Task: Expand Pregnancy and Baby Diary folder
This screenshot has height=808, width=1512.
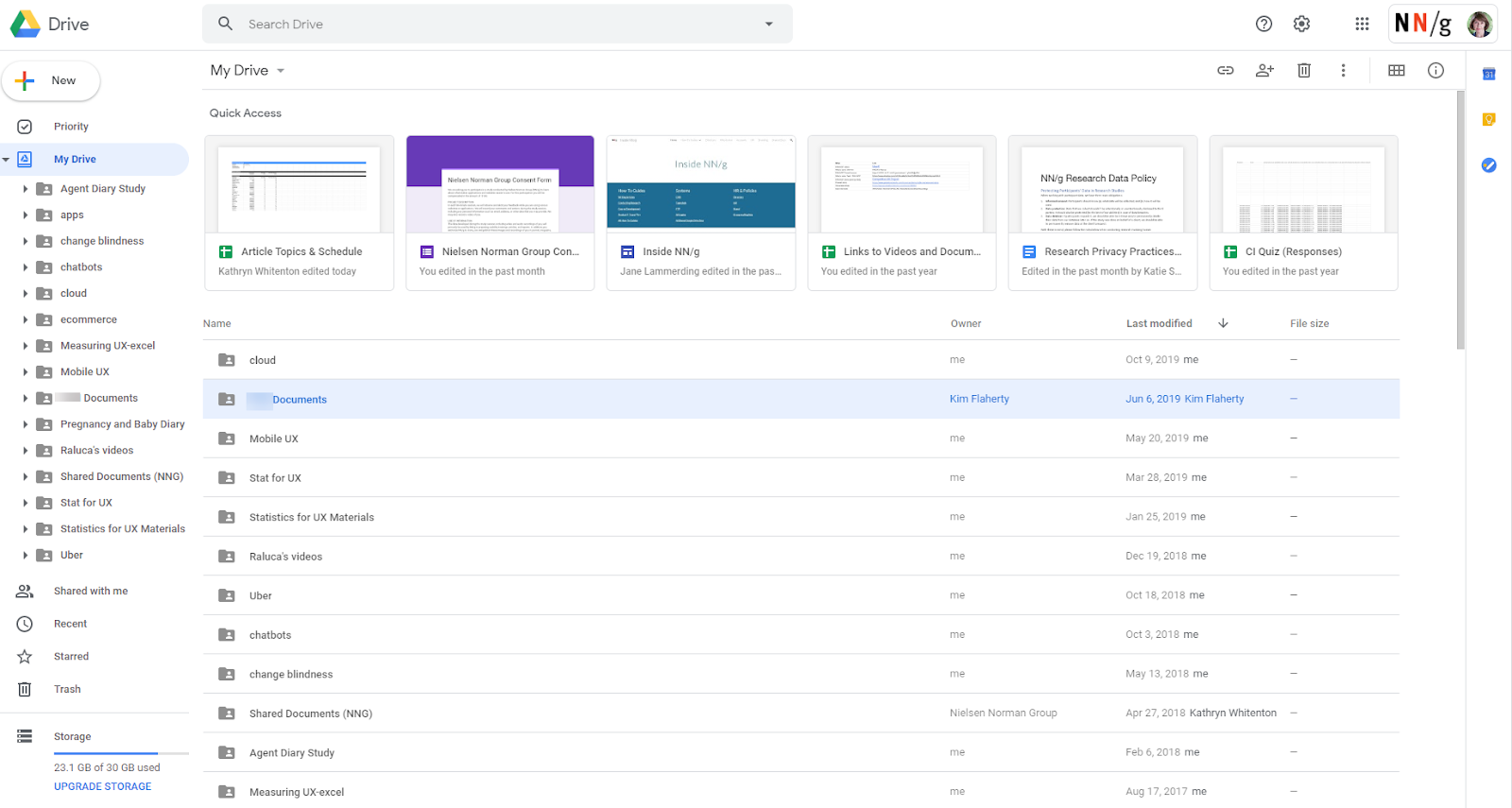Action: coord(25,424)
